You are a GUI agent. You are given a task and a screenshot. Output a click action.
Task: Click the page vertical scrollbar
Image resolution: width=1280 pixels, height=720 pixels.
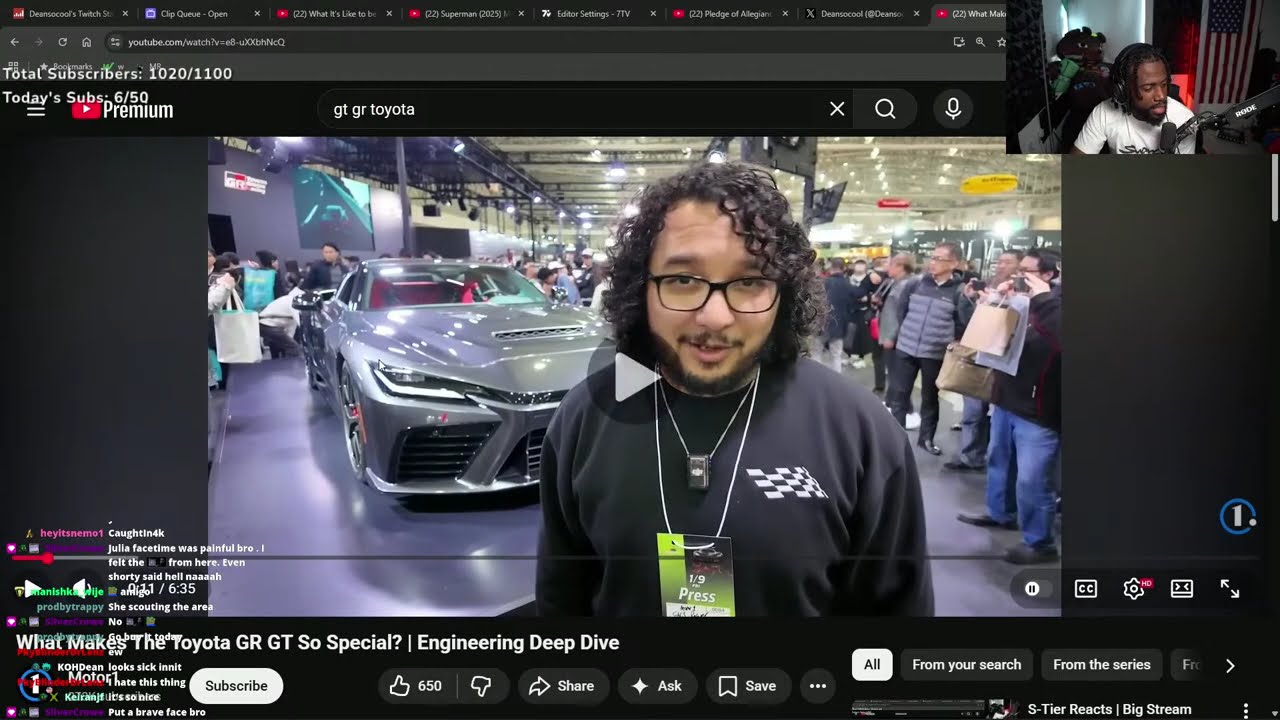(1274, 188)
